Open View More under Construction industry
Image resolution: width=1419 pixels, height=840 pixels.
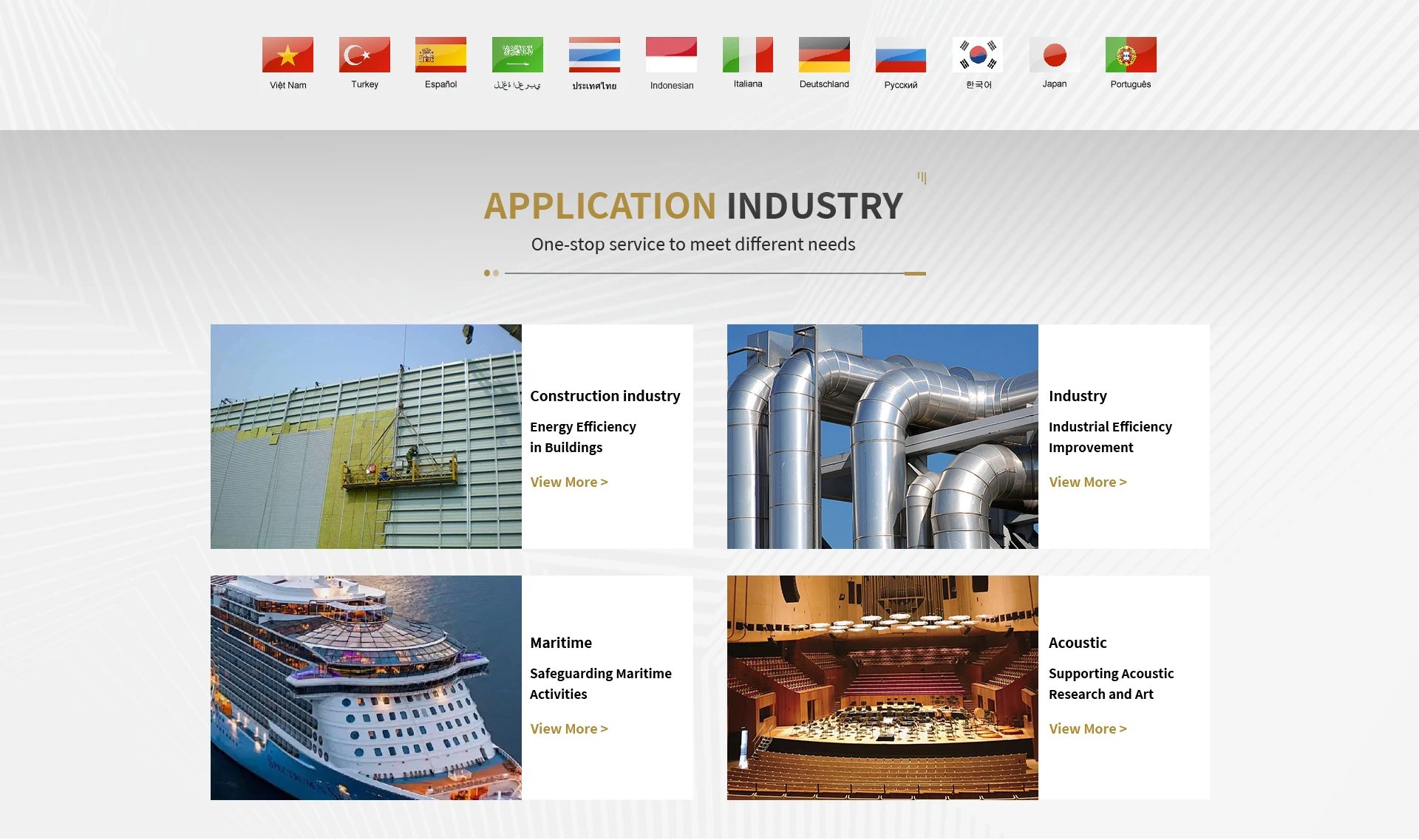click(569, 482)
